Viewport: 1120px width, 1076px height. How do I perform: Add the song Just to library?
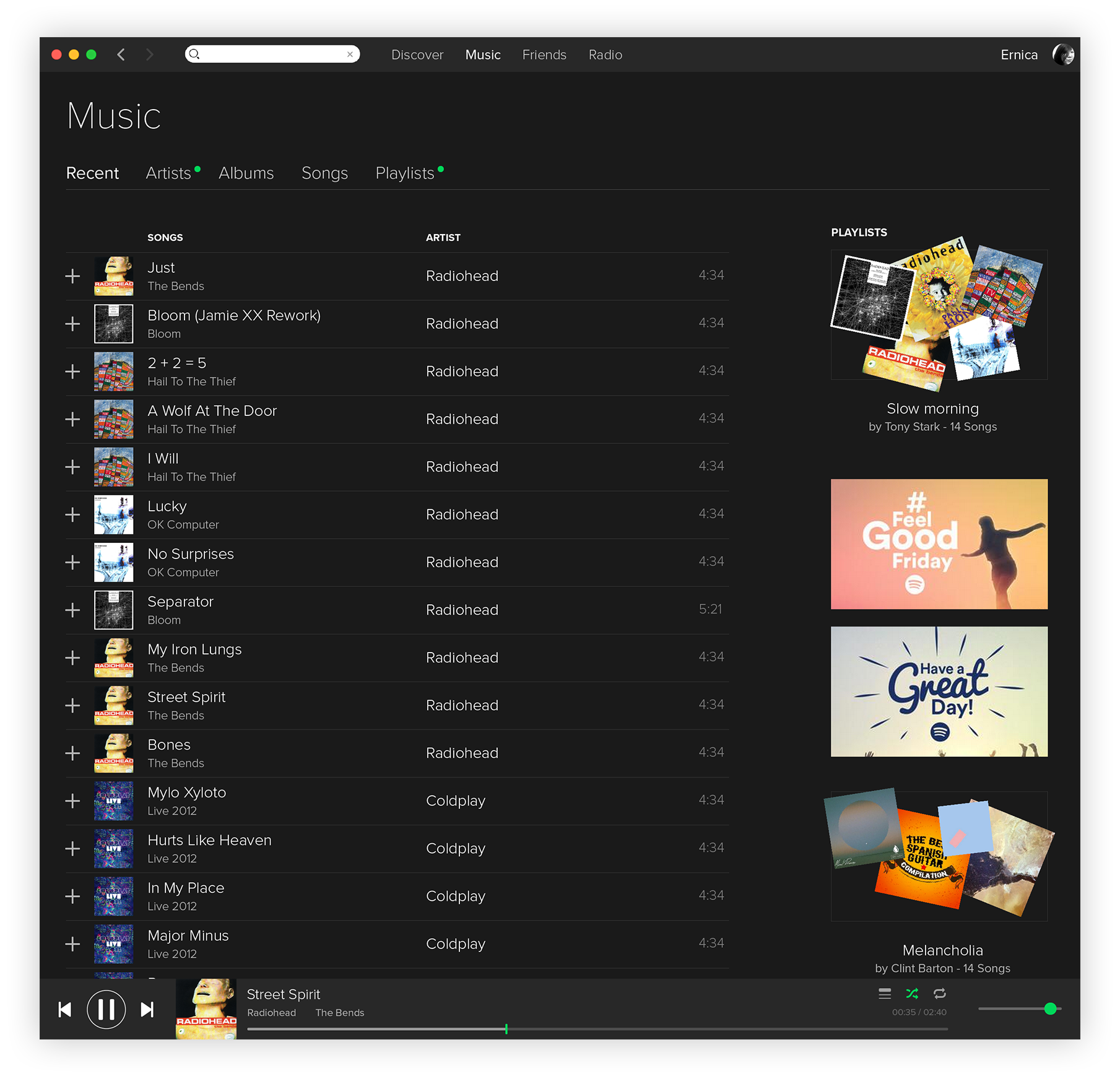[x=72, y=276]
